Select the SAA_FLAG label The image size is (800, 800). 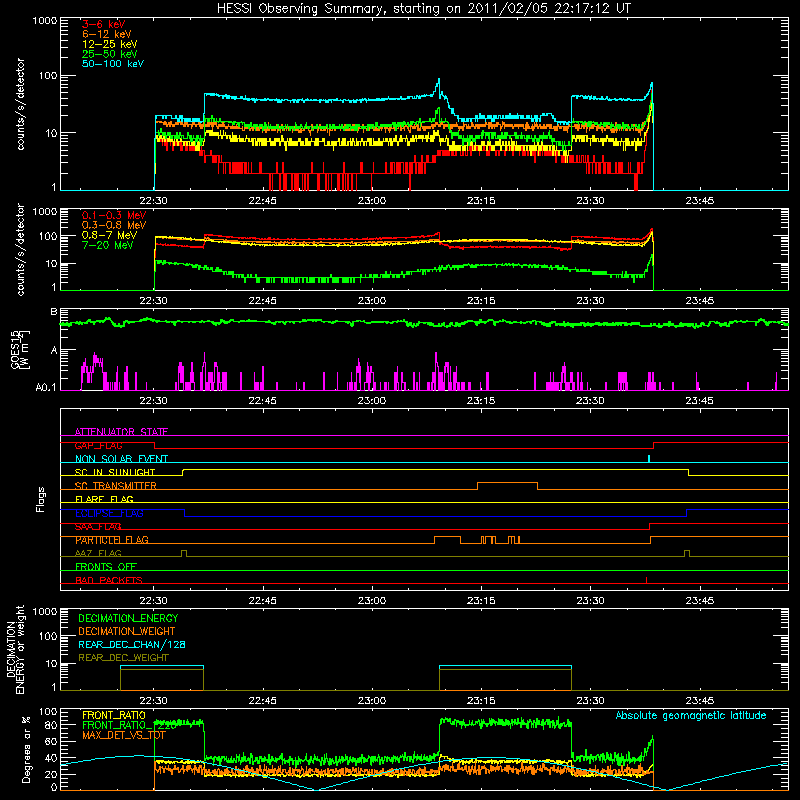click(x=98, y=527)
